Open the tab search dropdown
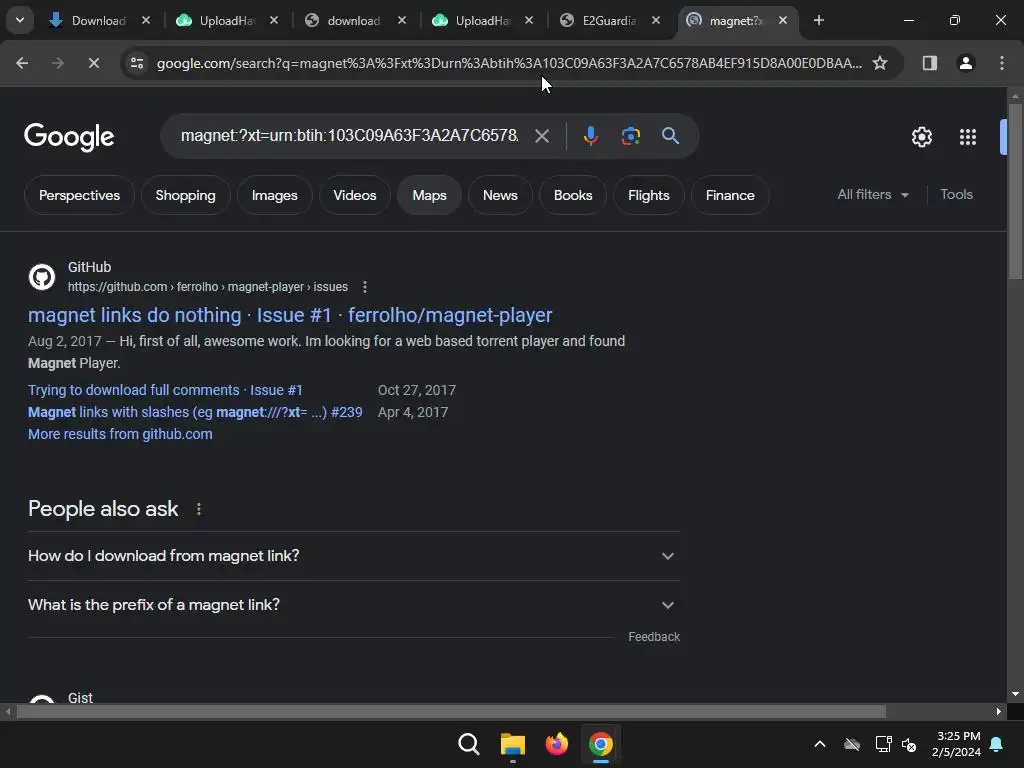 (20, 20)
